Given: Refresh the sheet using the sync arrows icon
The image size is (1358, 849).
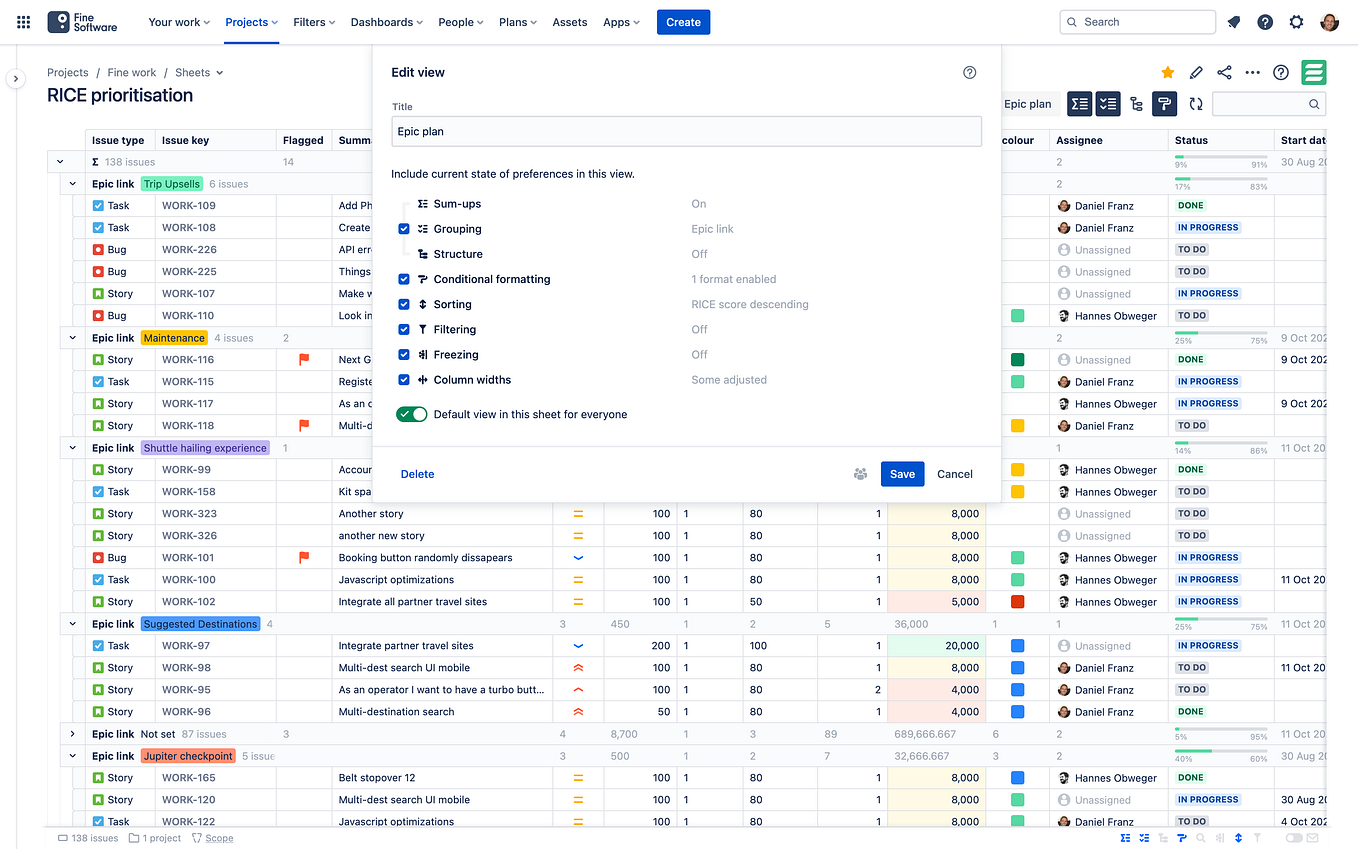Looking at the screenshot, I should pos(1196,103).
